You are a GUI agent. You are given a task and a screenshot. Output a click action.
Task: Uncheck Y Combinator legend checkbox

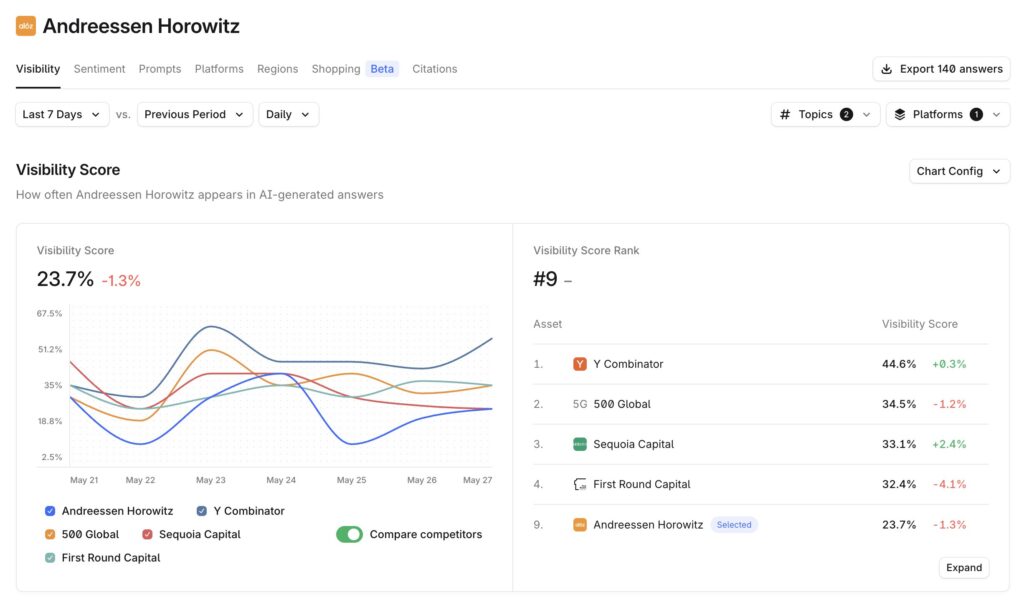pos(202,511)
